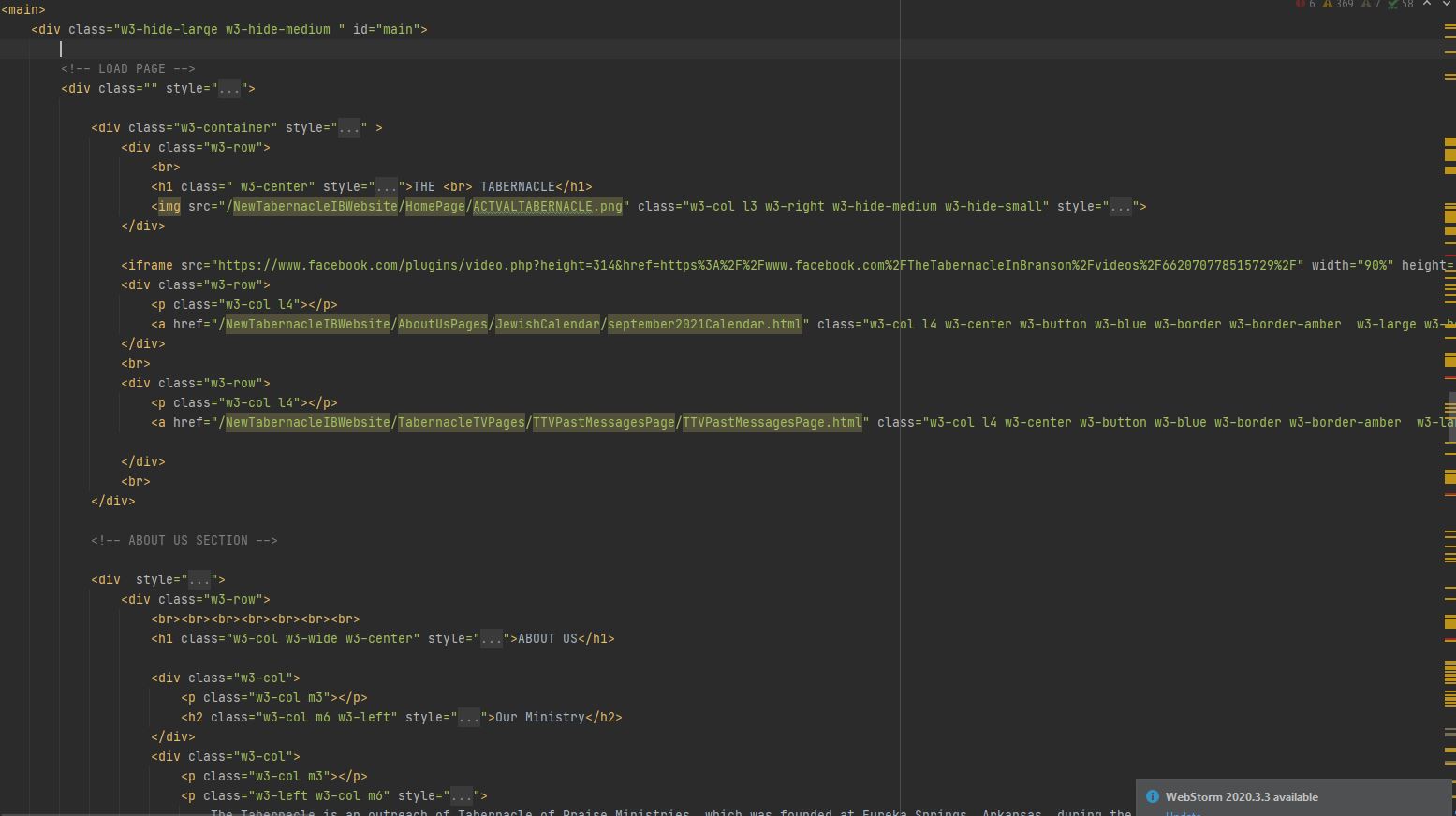Click Our Ministry heading text
1456x816 pixels.
click(540, 718)
